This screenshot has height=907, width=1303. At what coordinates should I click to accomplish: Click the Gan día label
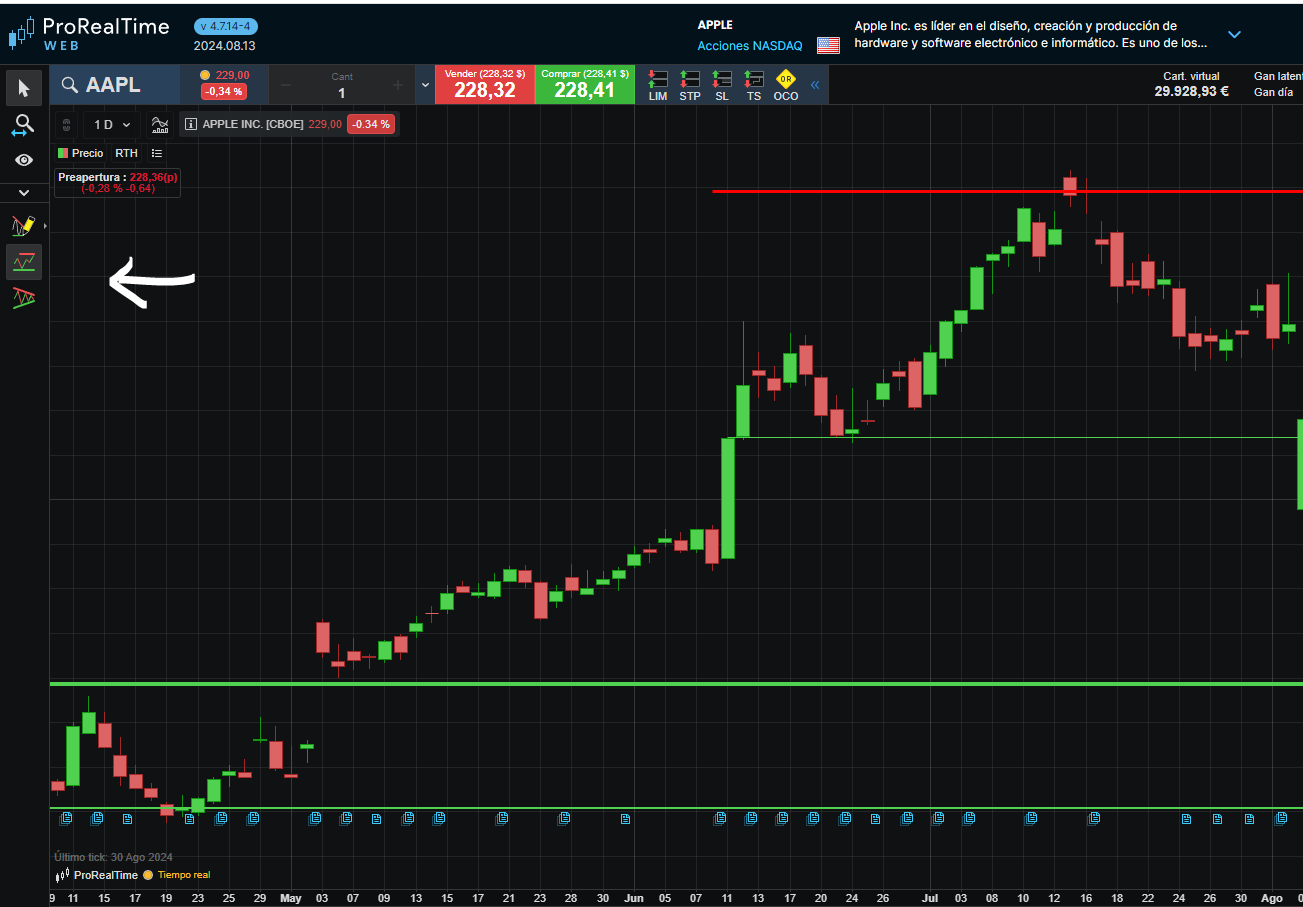click(x=1273, y=92)
